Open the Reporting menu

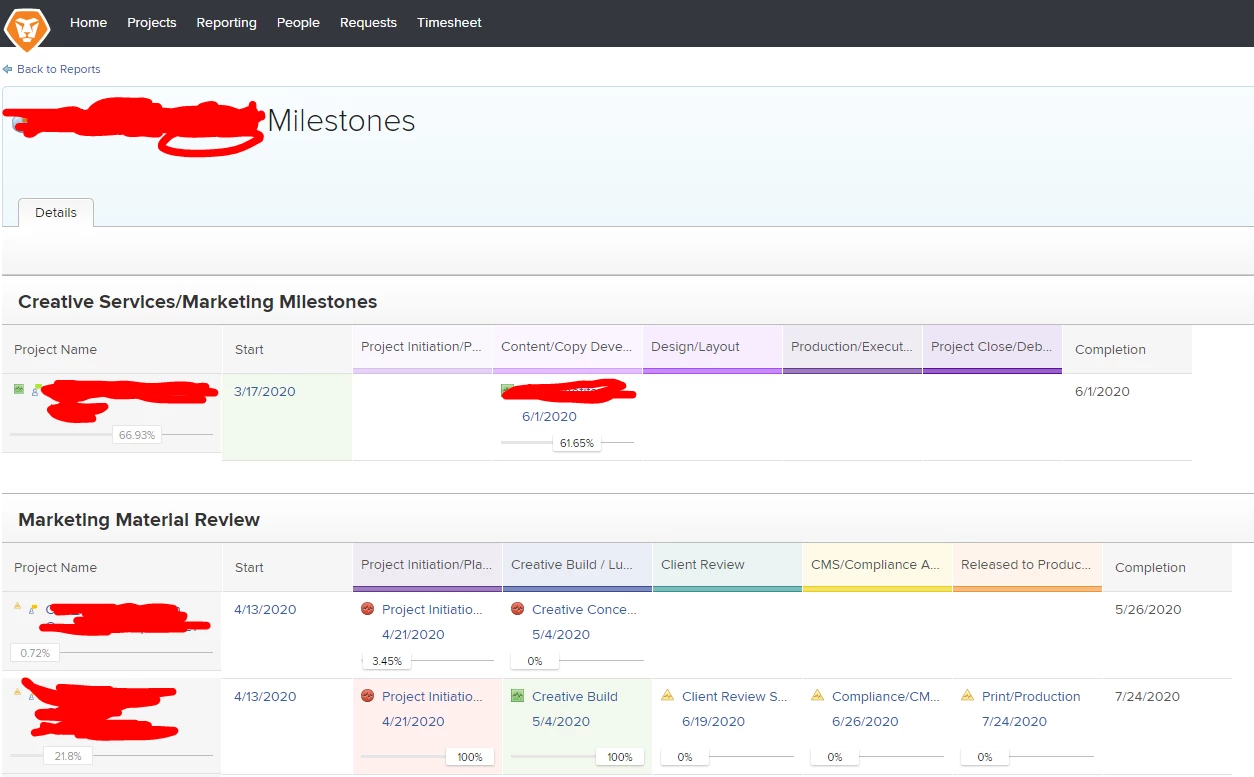tap(226, 22)
